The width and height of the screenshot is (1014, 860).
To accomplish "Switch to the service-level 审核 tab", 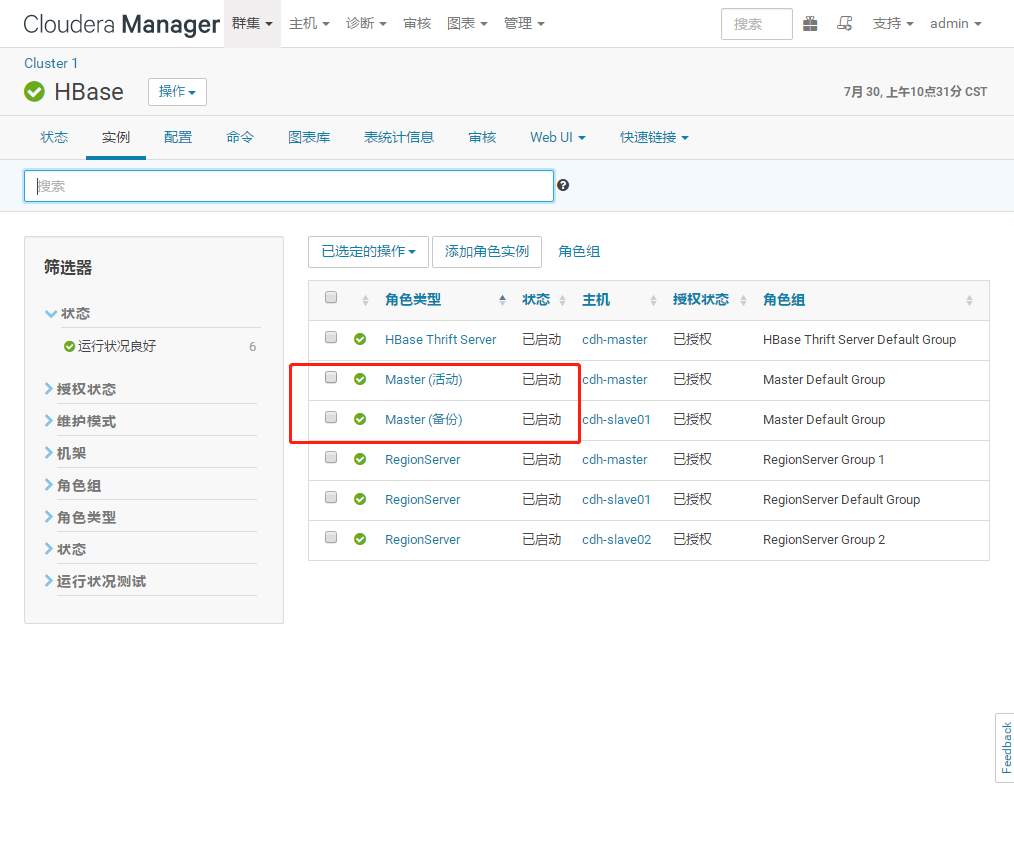I will [x=482, y=138].
